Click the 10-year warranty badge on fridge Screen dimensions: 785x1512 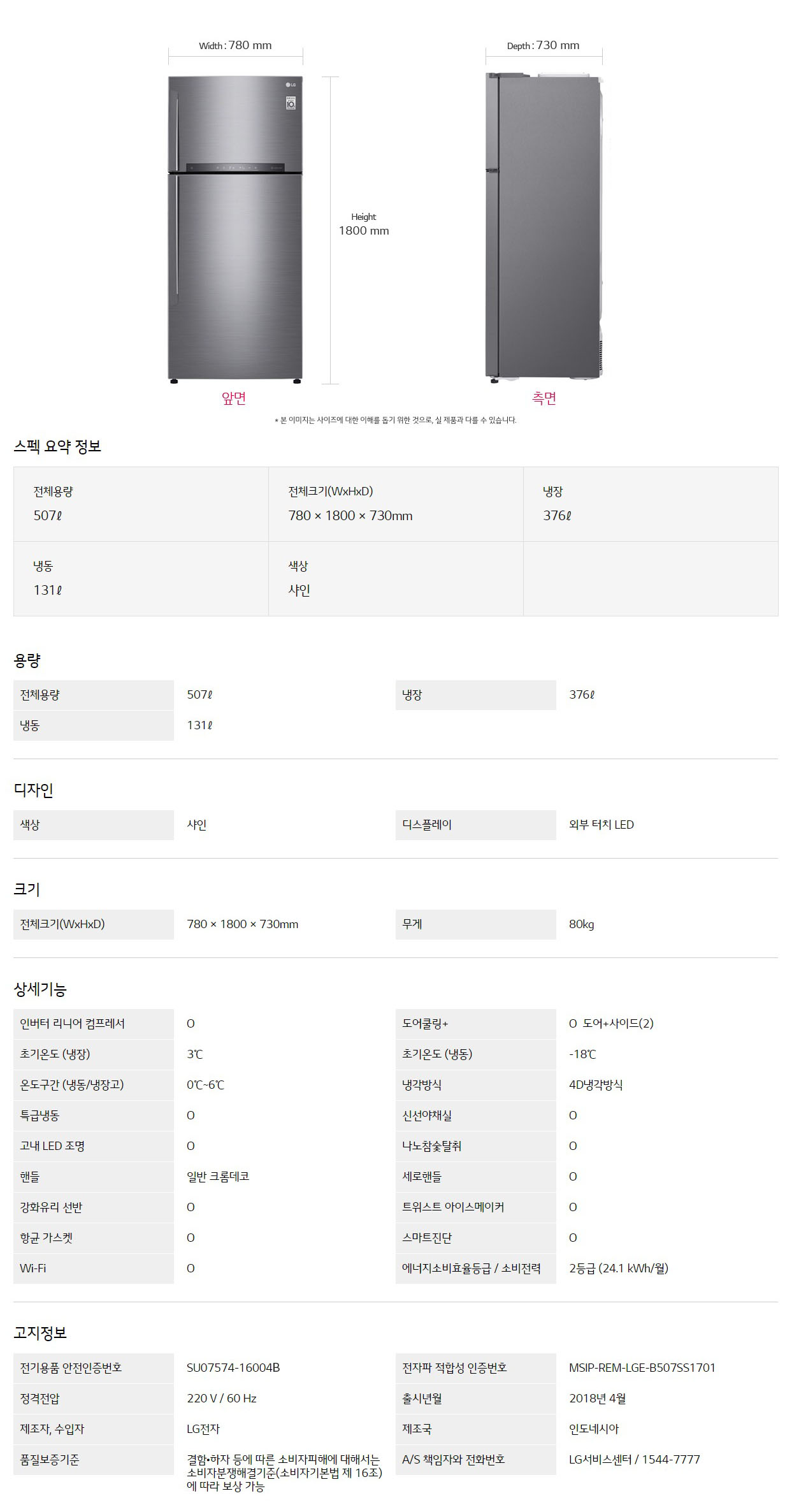pos(291,103)
